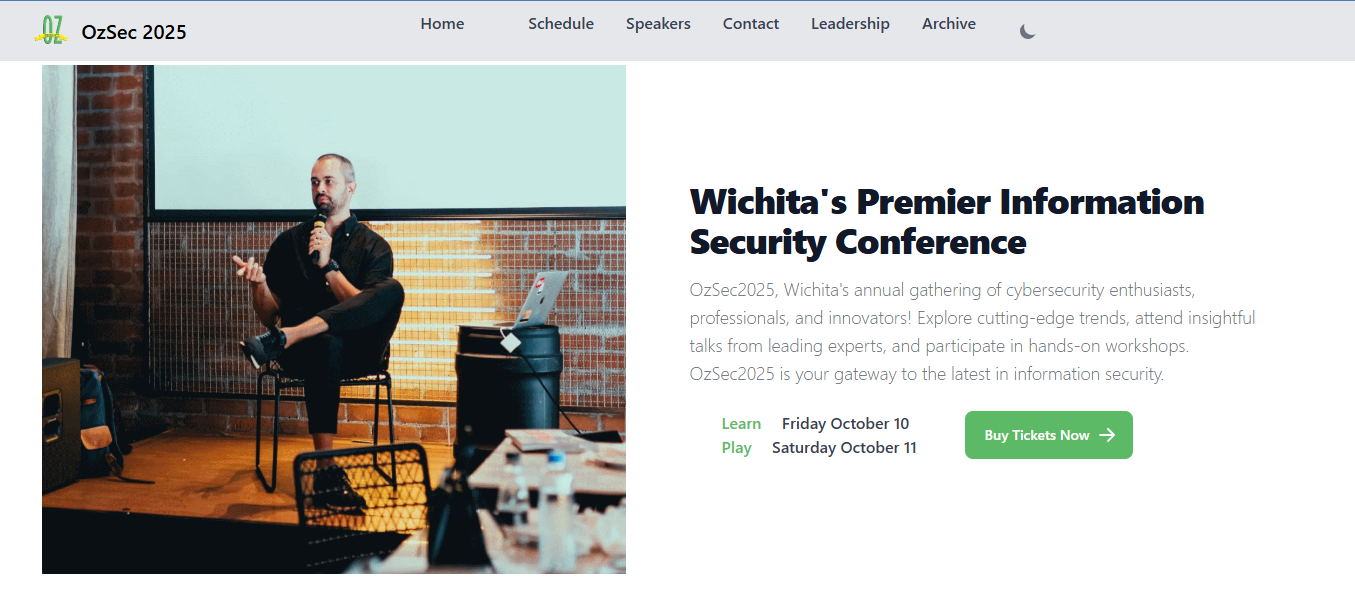Click the OzSec2025 description paragraph
The height and width of the screenshot is (595, 1355).
click(x=972, y=332)
